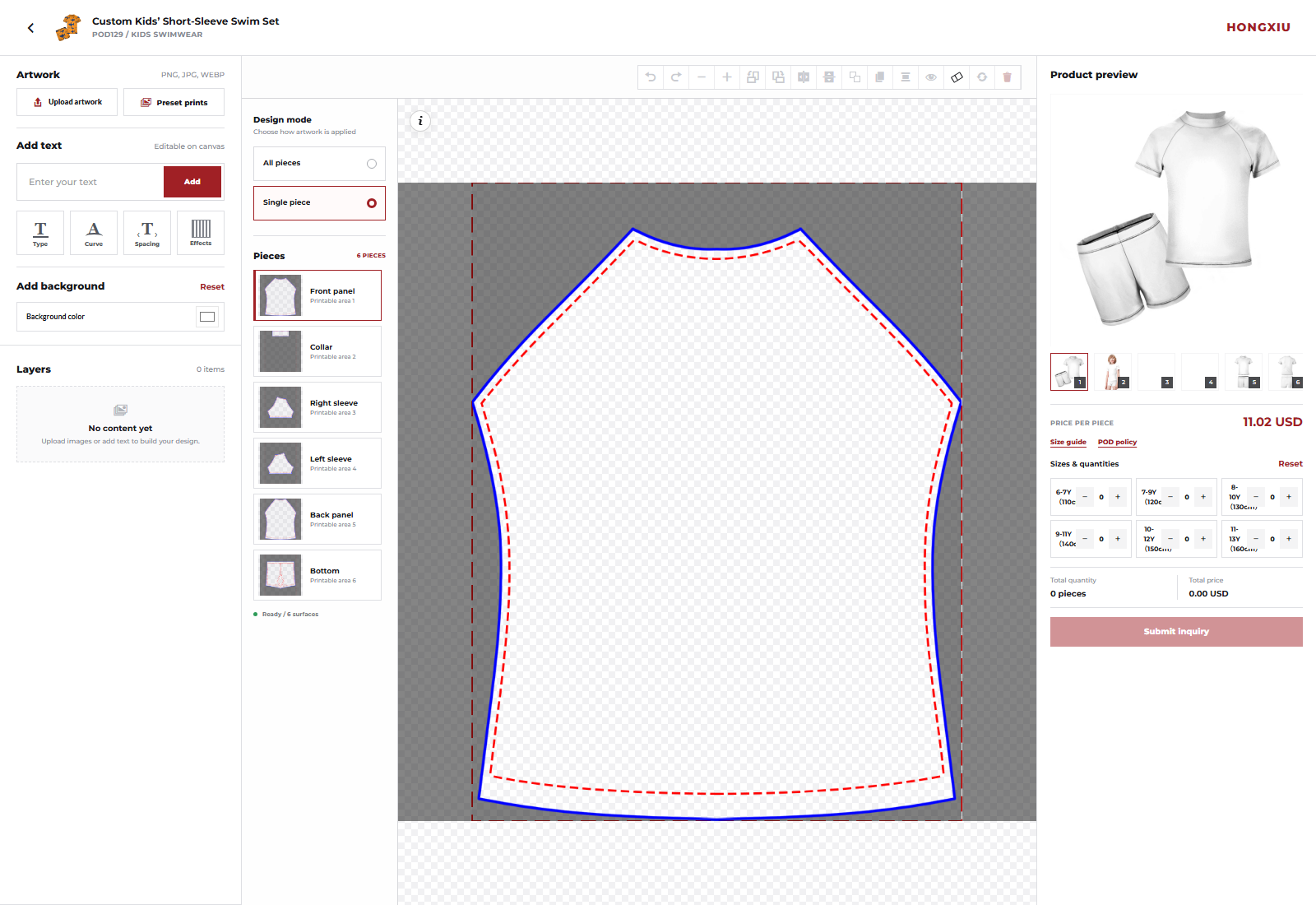This screenshot has height=905, width=1316.
Task: Select the Bottom piece
Action: pos(317,575)
